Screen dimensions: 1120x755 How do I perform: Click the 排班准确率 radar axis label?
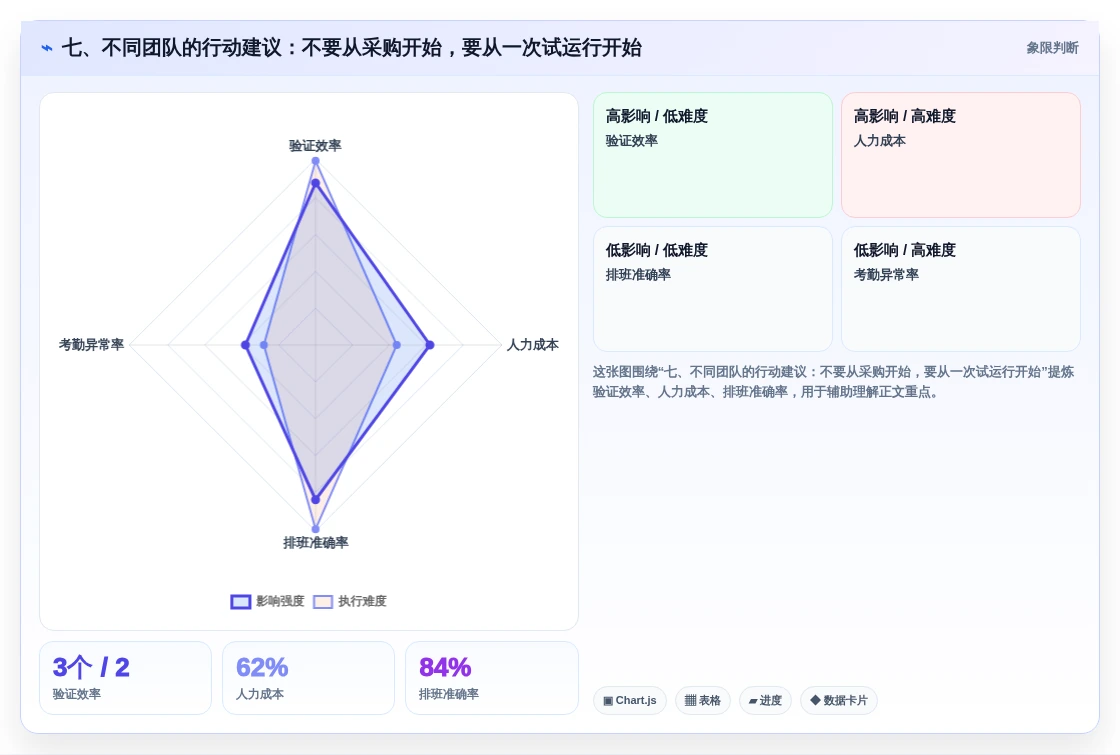[316, 543]
